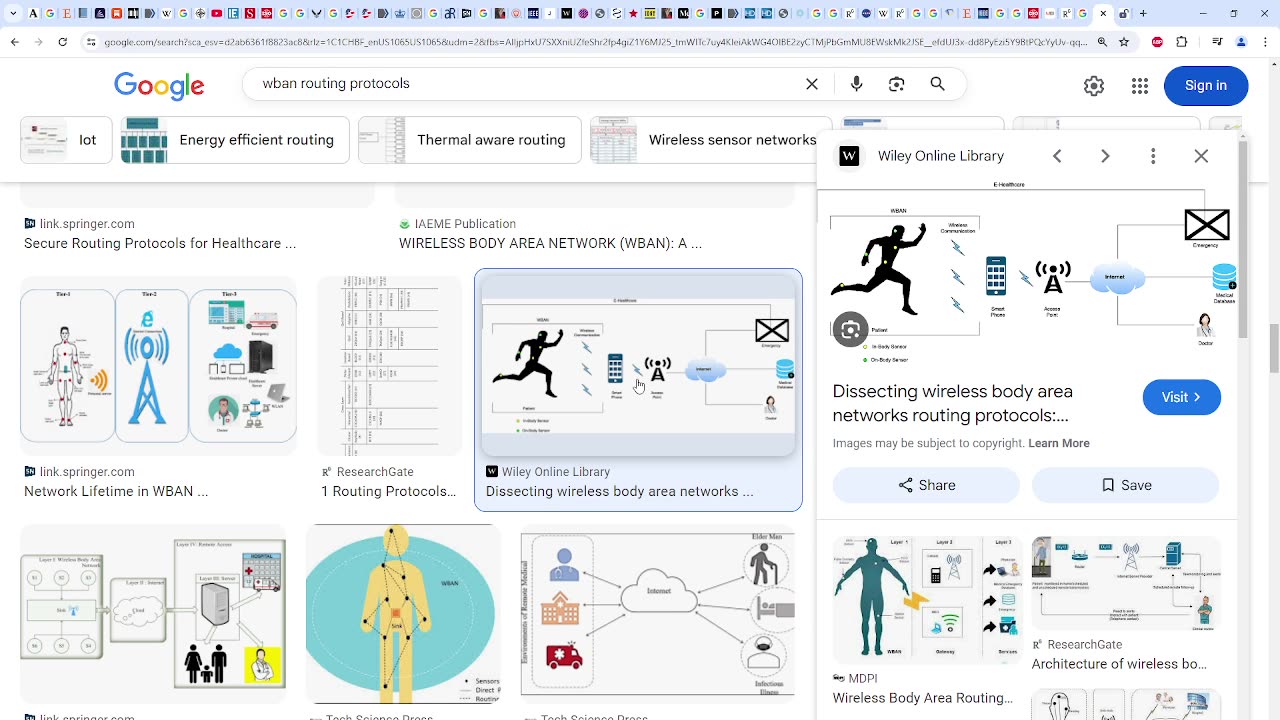1280x720 pixels.
Task: Submit search with the magnifier icon
Action: click(x=937, y=84)
